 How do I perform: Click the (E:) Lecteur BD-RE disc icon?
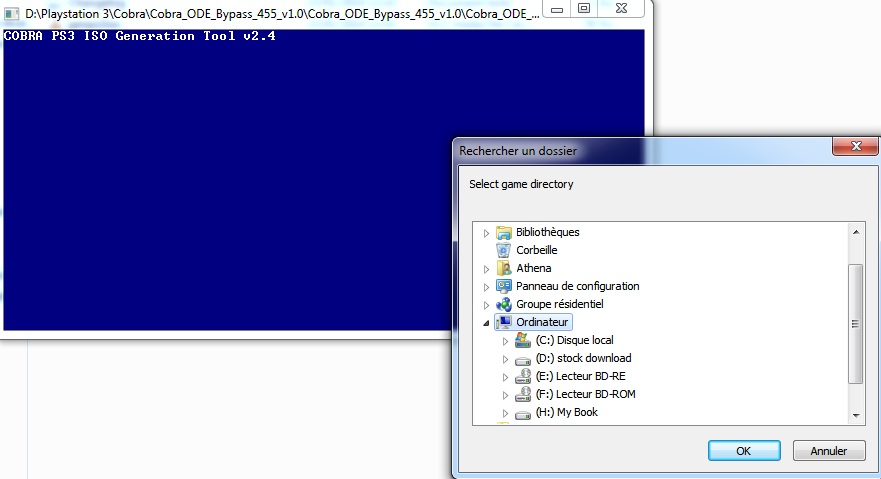(x=522, y=376)
